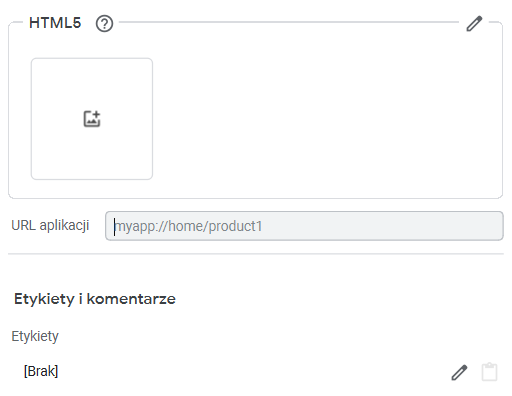This screenshot has height=396, width=512.
Task: Click the greyed-out clipboard in Etykiety row
Action: pos(489,372)
